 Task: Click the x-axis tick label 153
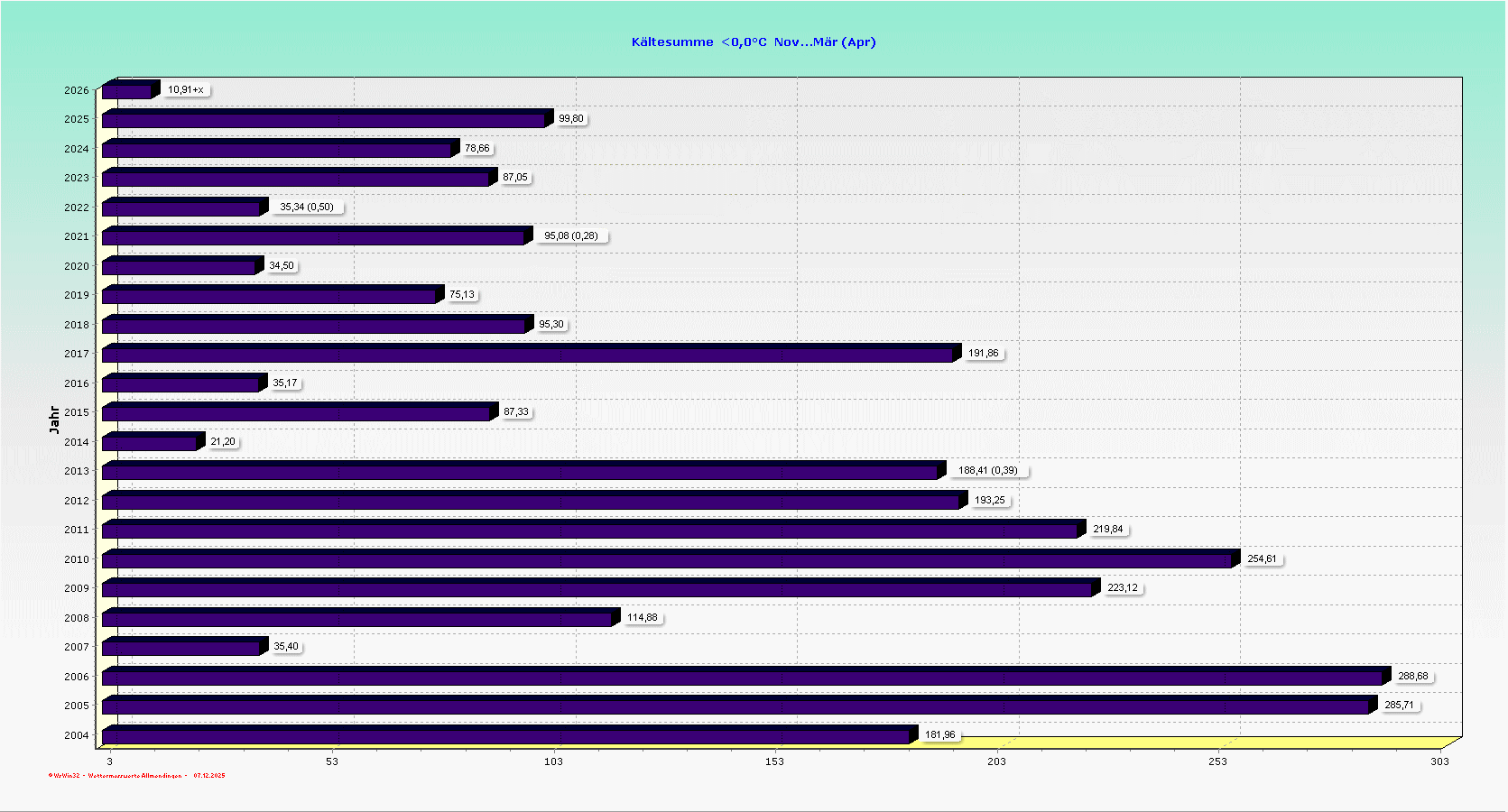click(x=774, y=761)
